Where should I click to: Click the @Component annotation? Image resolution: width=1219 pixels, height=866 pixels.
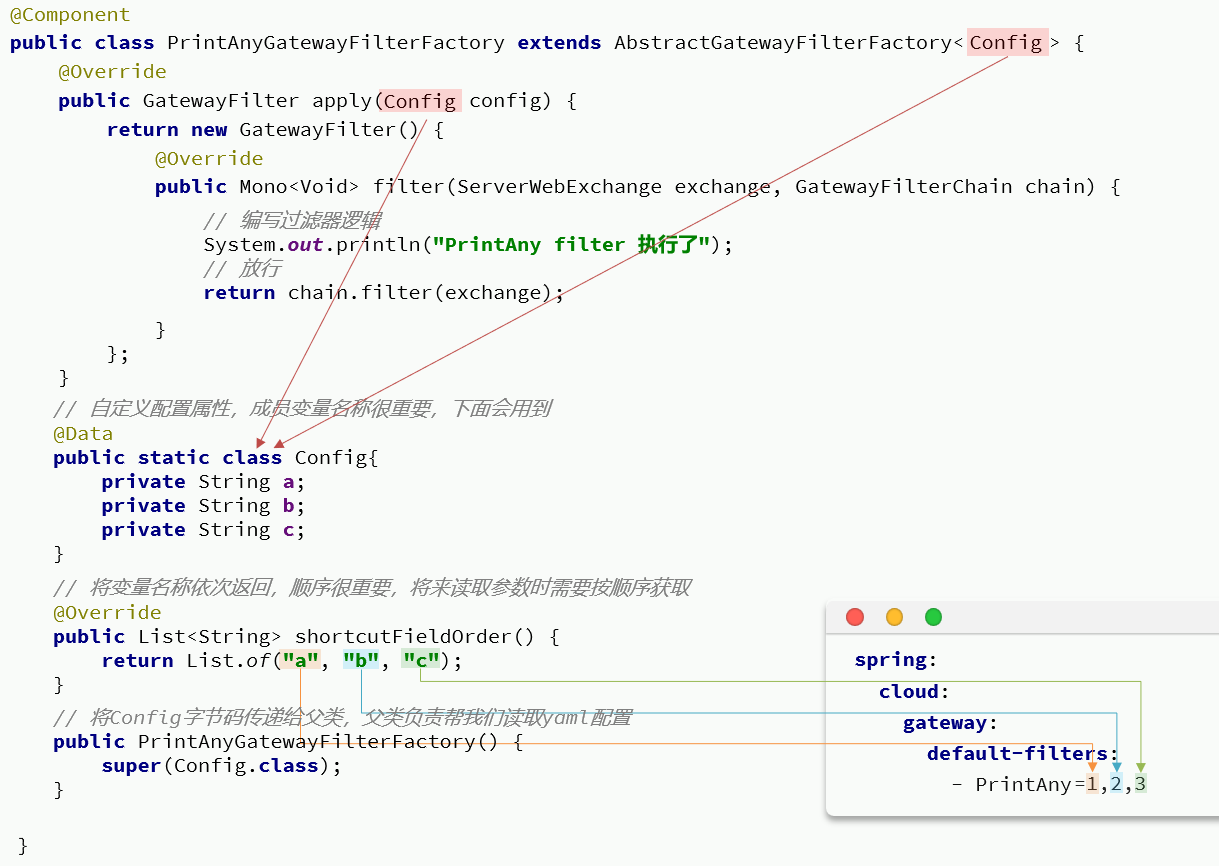[x=70, y=15]
